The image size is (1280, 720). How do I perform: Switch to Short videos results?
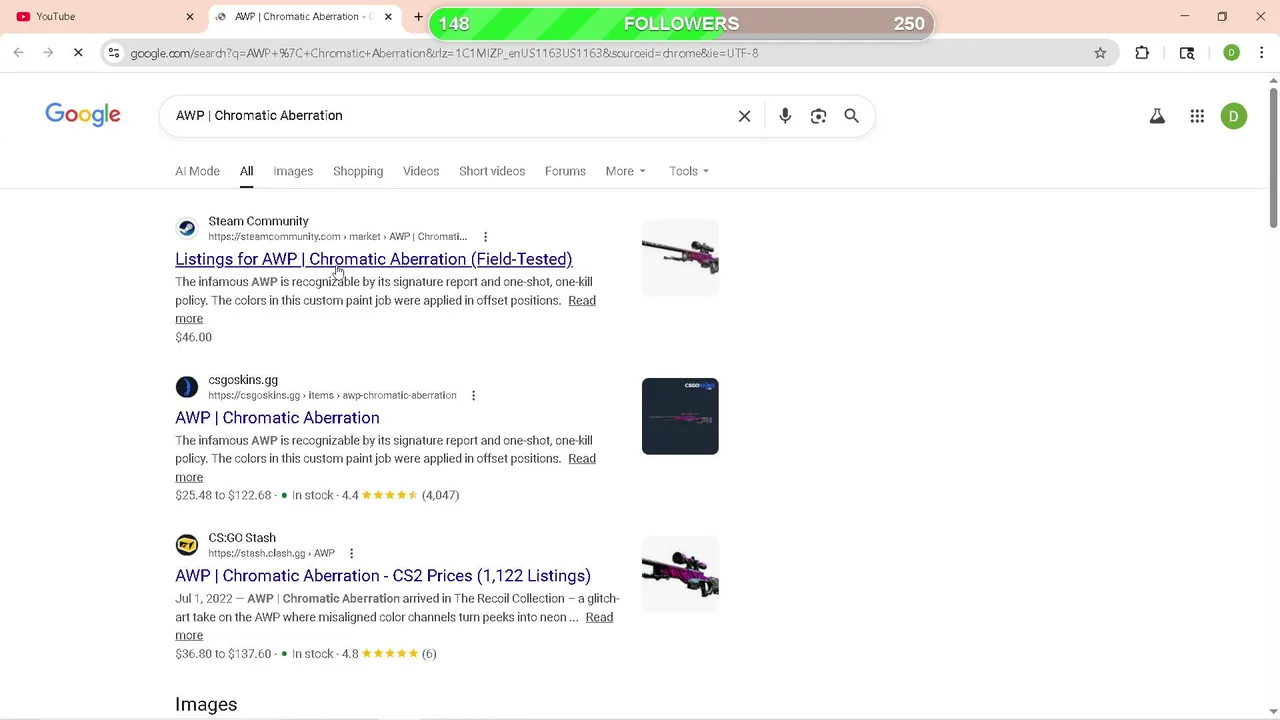(x=492, y=171)
